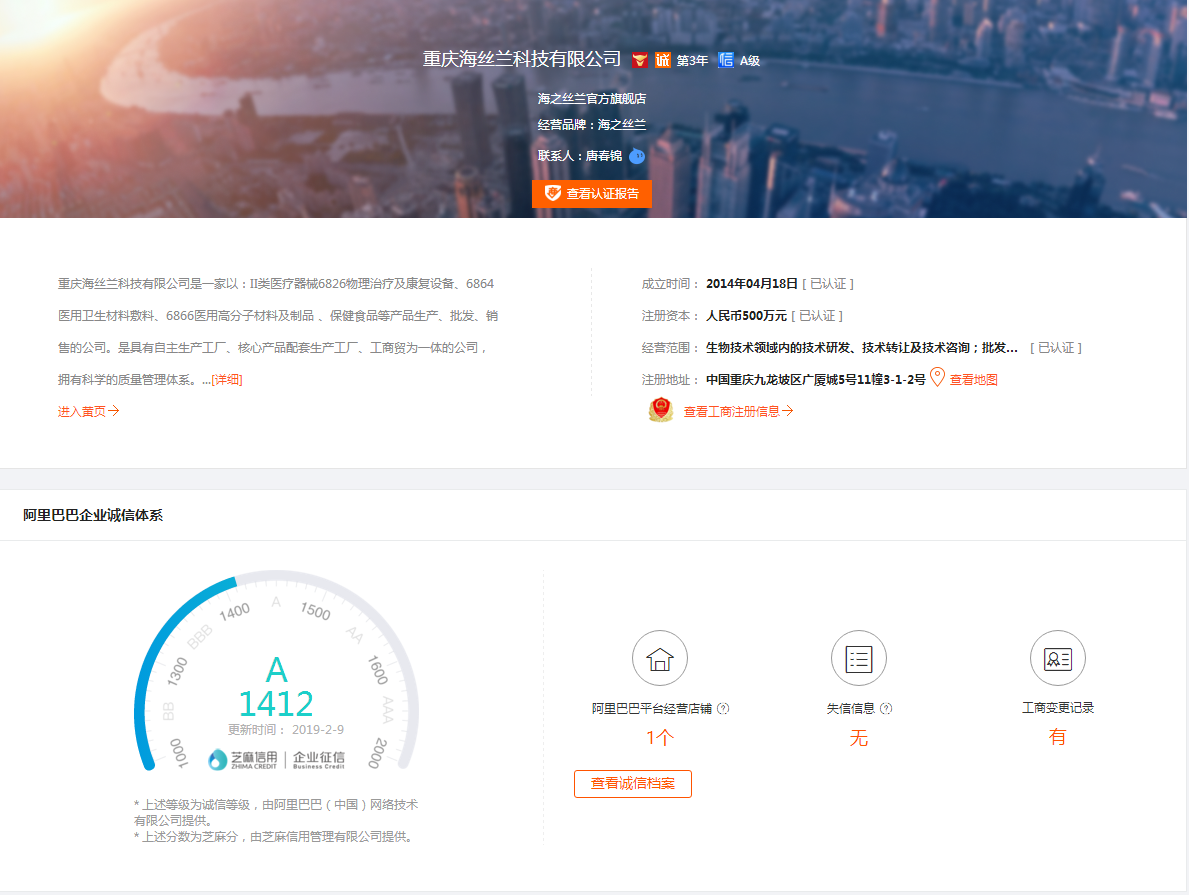Click the Alibaba platform store house icon

(x=659, y=658)
